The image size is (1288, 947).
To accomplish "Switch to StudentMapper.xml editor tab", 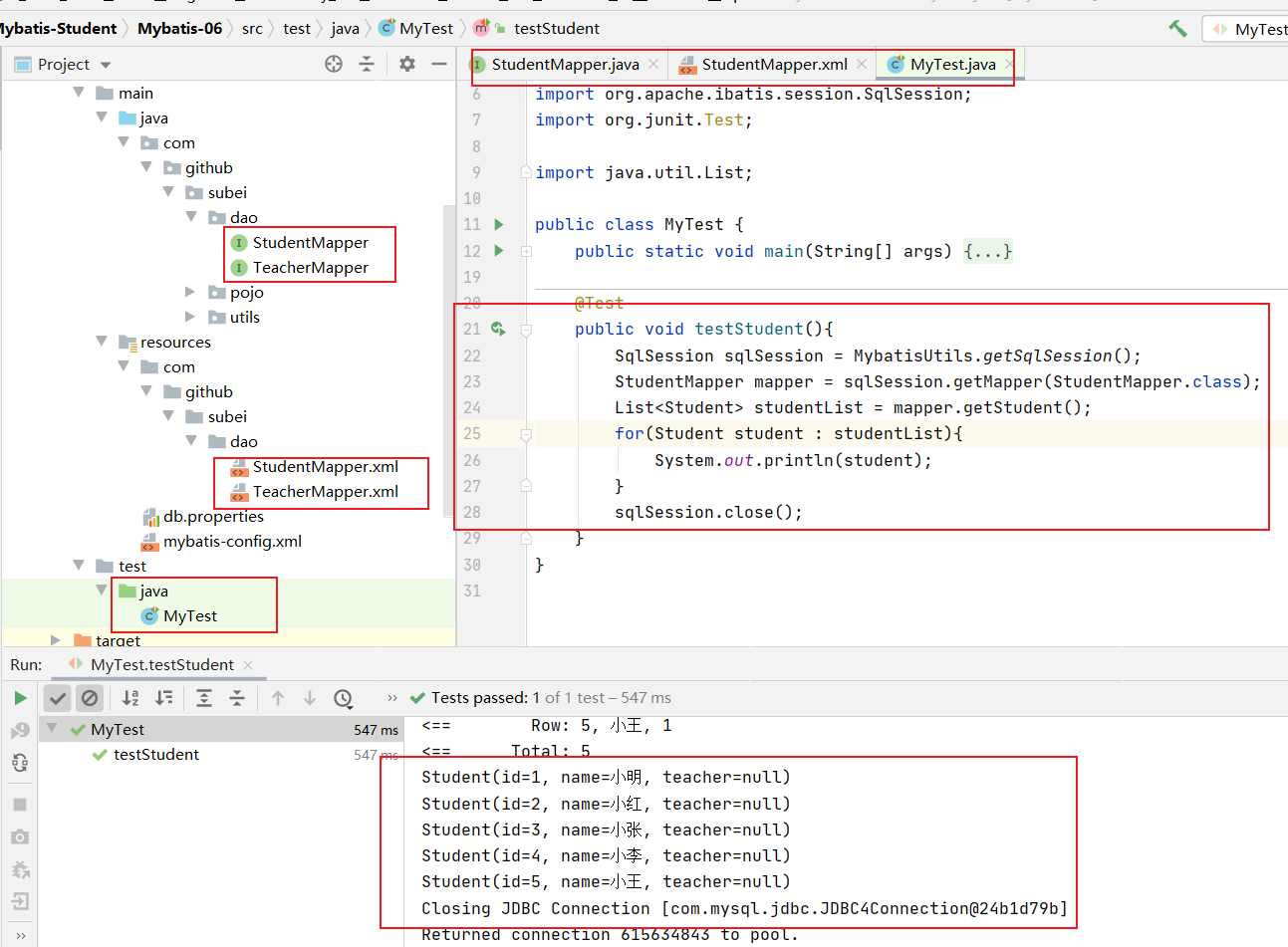I will click(x=773, y=65).
